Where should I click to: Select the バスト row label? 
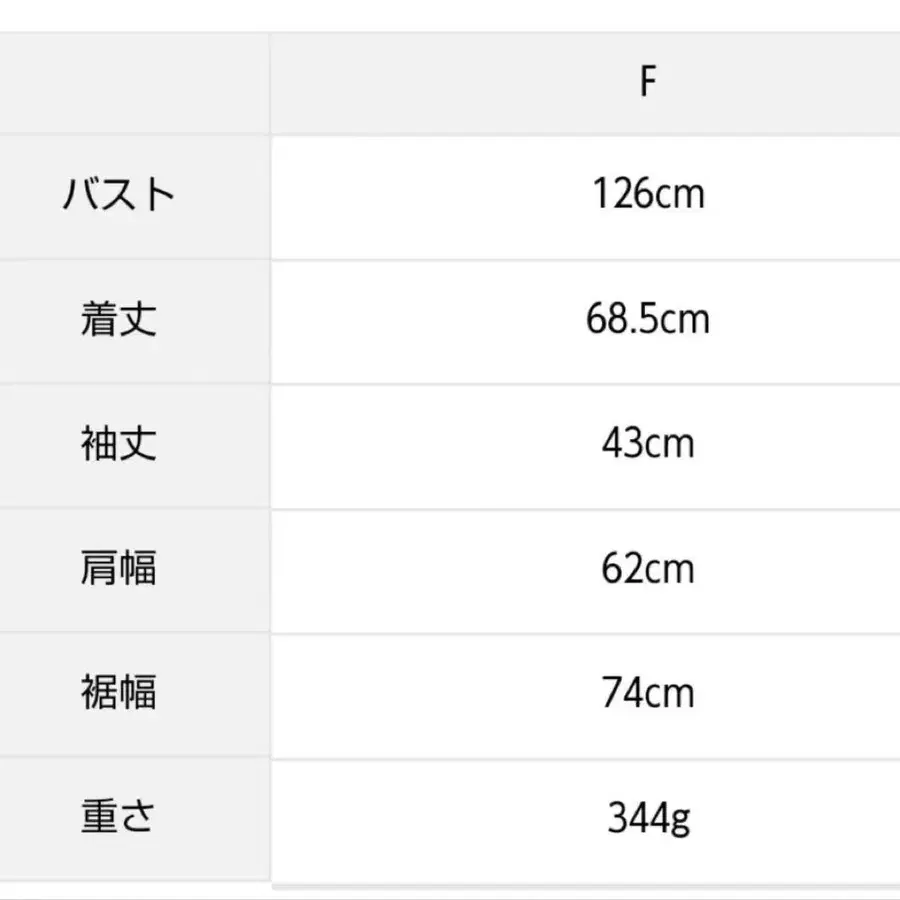[x=119, y=194]
